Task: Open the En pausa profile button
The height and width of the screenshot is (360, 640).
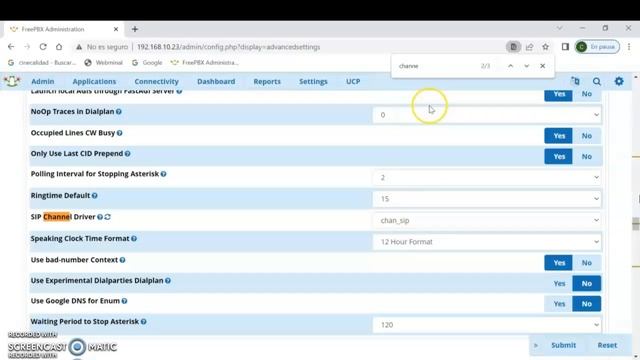Action: [597, 47]
